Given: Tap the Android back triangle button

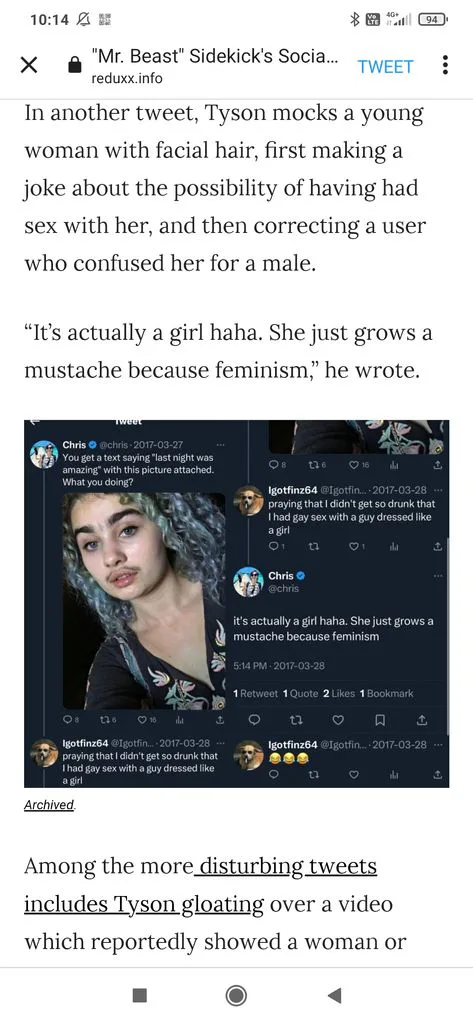Looking at the screenshot, I should [x=334, y=995].
